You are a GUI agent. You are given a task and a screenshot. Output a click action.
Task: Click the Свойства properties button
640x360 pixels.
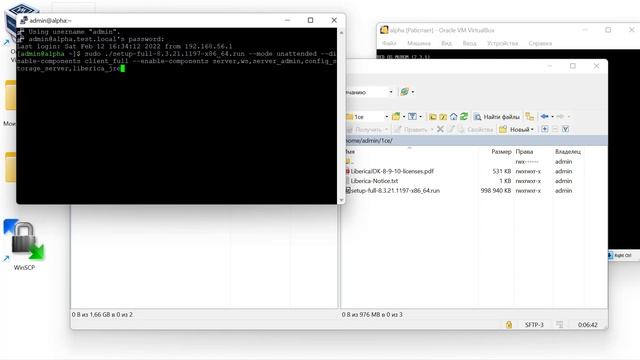(476, 129)
